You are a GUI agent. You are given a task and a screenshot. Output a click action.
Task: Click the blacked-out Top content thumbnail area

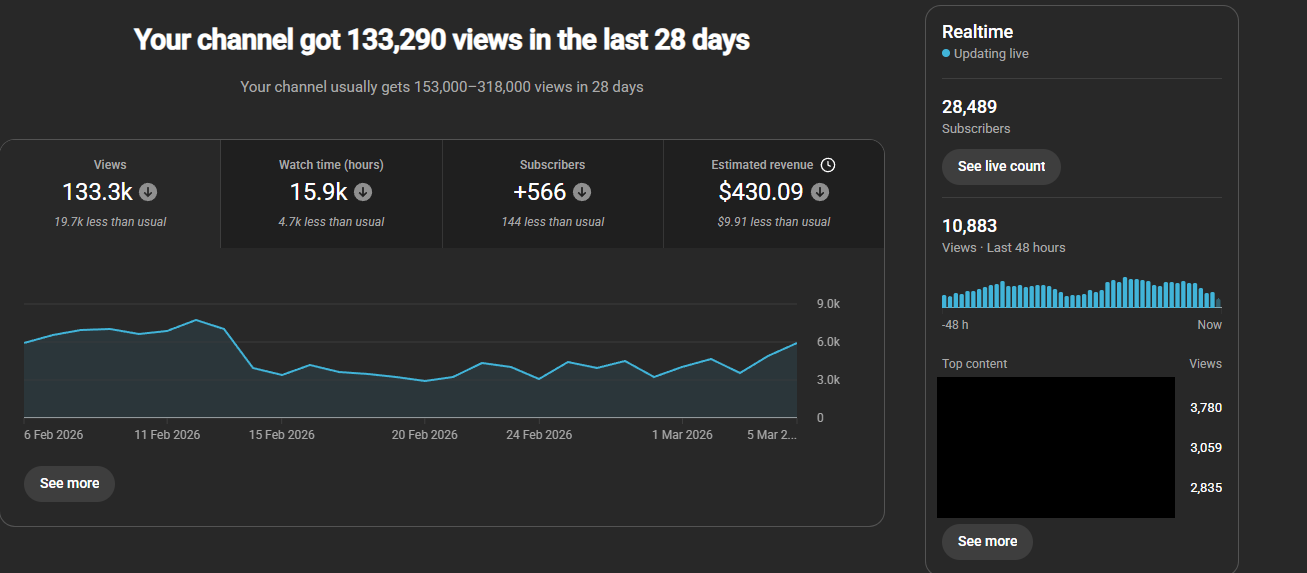tap(1055, 447)
